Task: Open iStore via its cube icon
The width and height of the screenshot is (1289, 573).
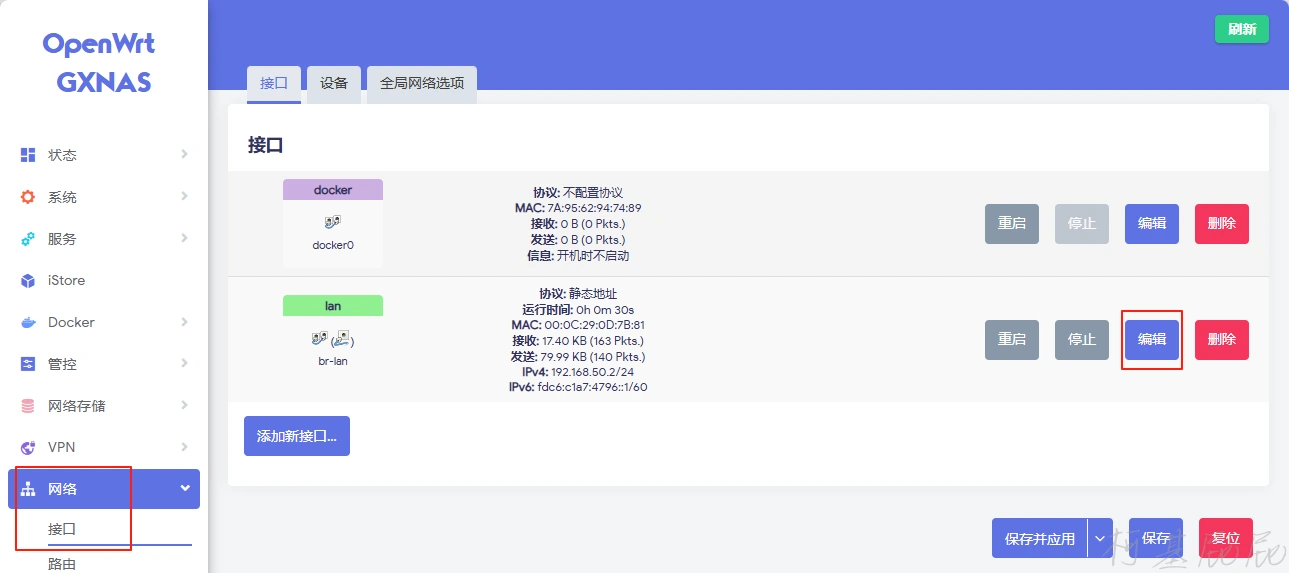Action: [28, 281]
